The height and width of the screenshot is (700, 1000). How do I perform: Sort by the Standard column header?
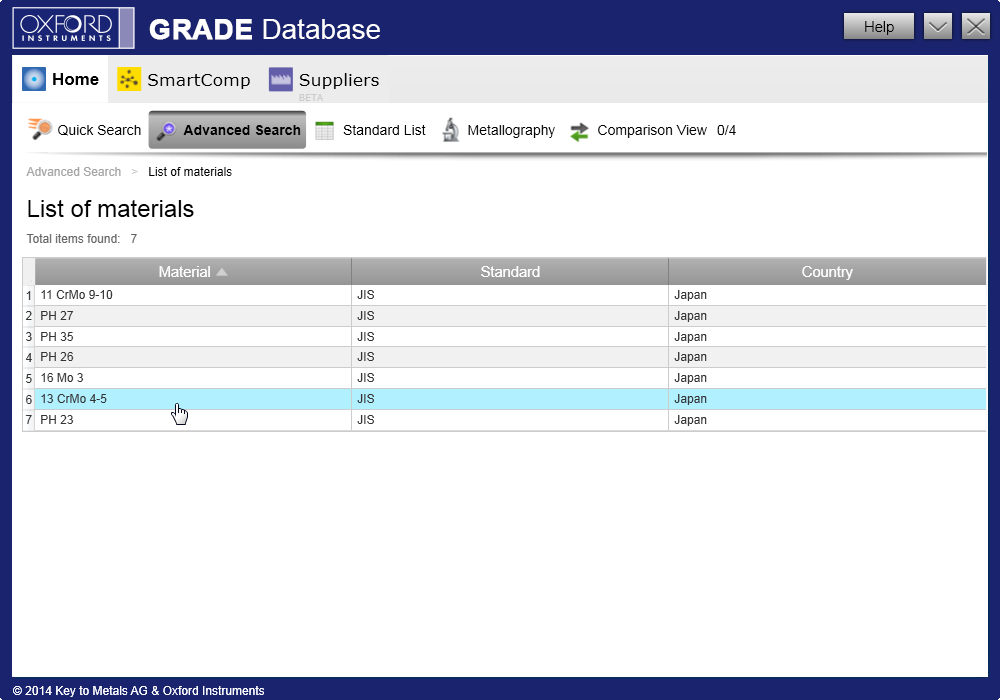click(510, 272)
